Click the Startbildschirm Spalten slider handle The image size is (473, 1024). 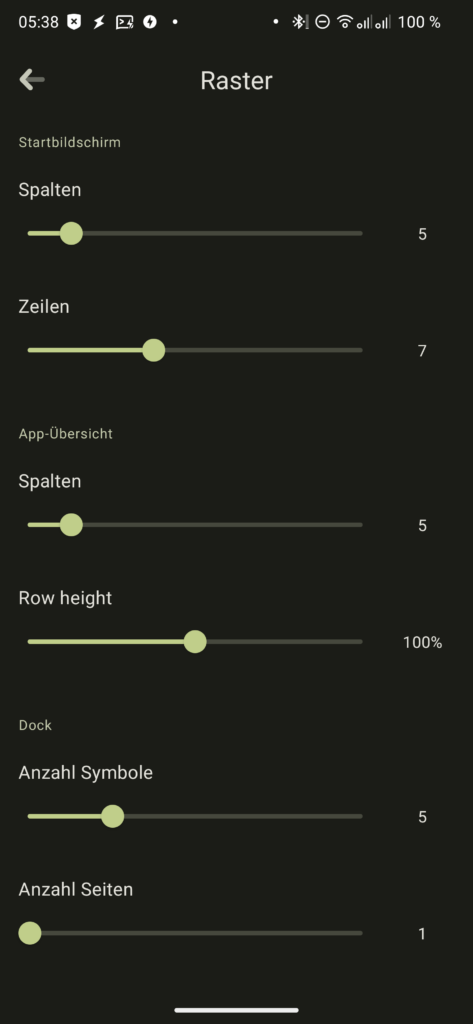[71, 233]
